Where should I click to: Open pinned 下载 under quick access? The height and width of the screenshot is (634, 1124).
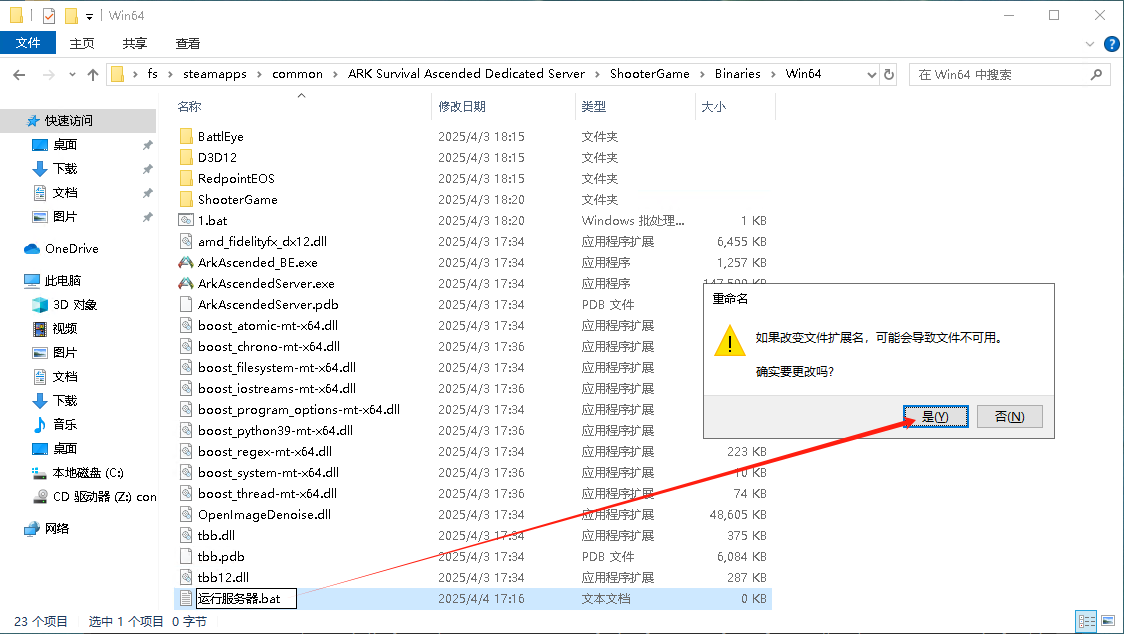click(65, 169)
